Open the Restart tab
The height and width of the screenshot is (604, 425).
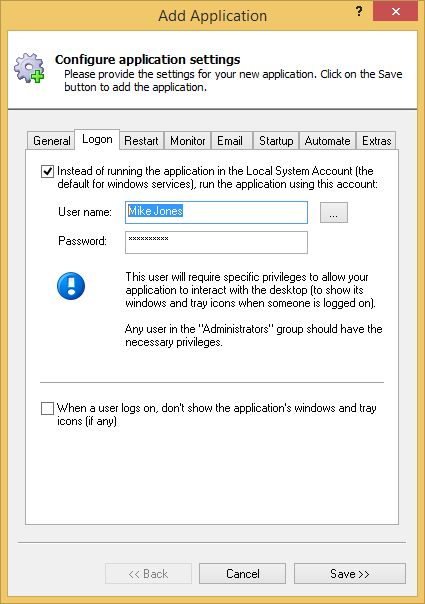pos(141,141)
